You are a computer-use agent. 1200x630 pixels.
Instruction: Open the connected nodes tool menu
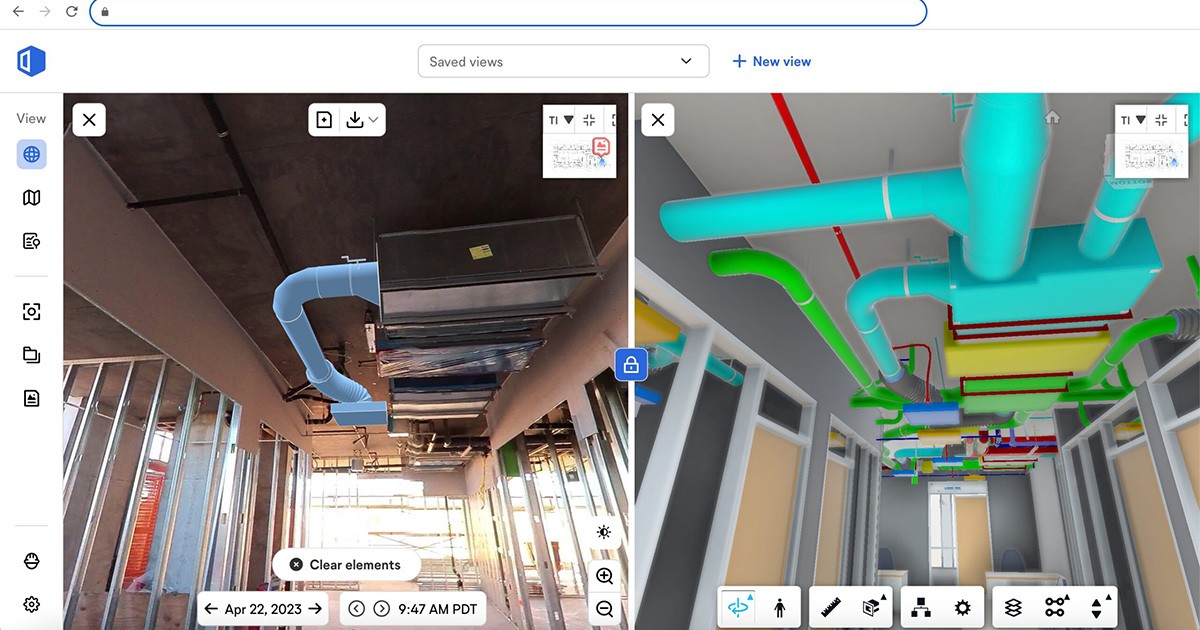click(1055, 607)
